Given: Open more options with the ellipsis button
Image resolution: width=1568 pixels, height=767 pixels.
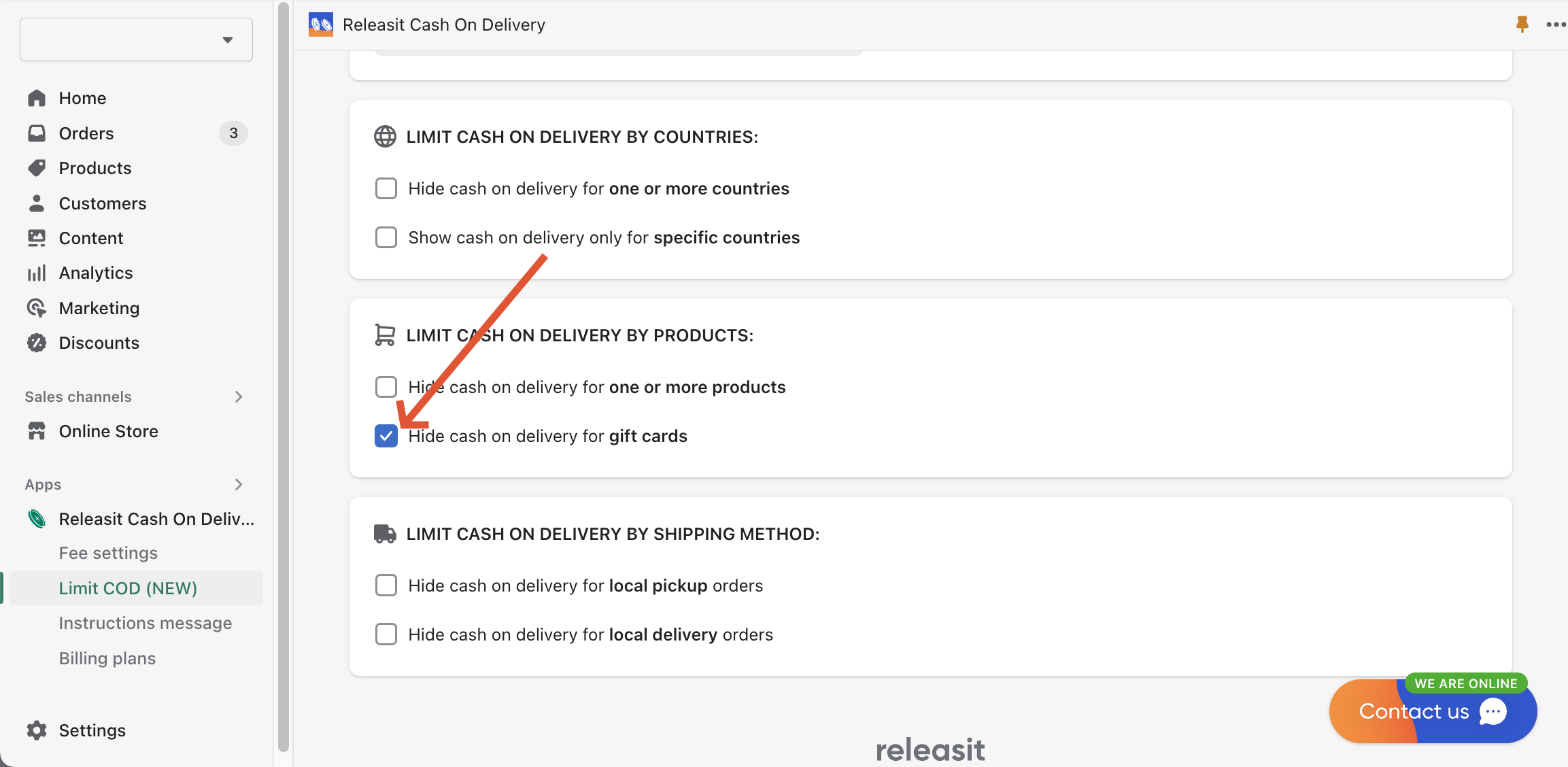Looking at the screenshot, I should tap(1555, 24).
